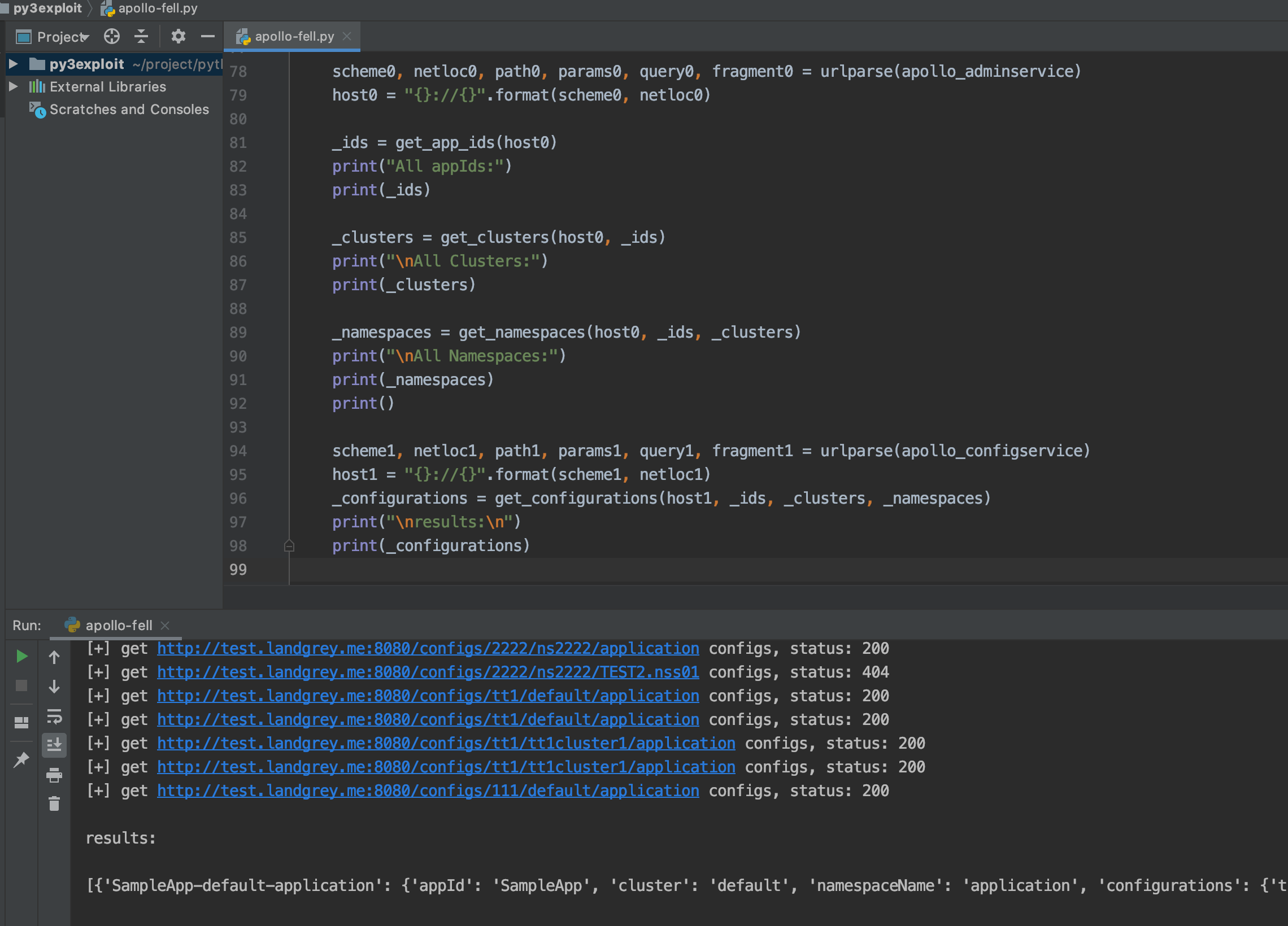Click the get_namespaces call on line 89
The height and width of the screenshot is (926, 1288).
pos(630,332)
